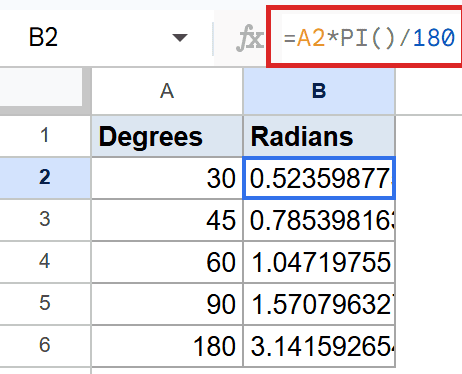This screenshot has width=462, height=374.
Task: Select cell containing 45 degrees
Action: 167,220
